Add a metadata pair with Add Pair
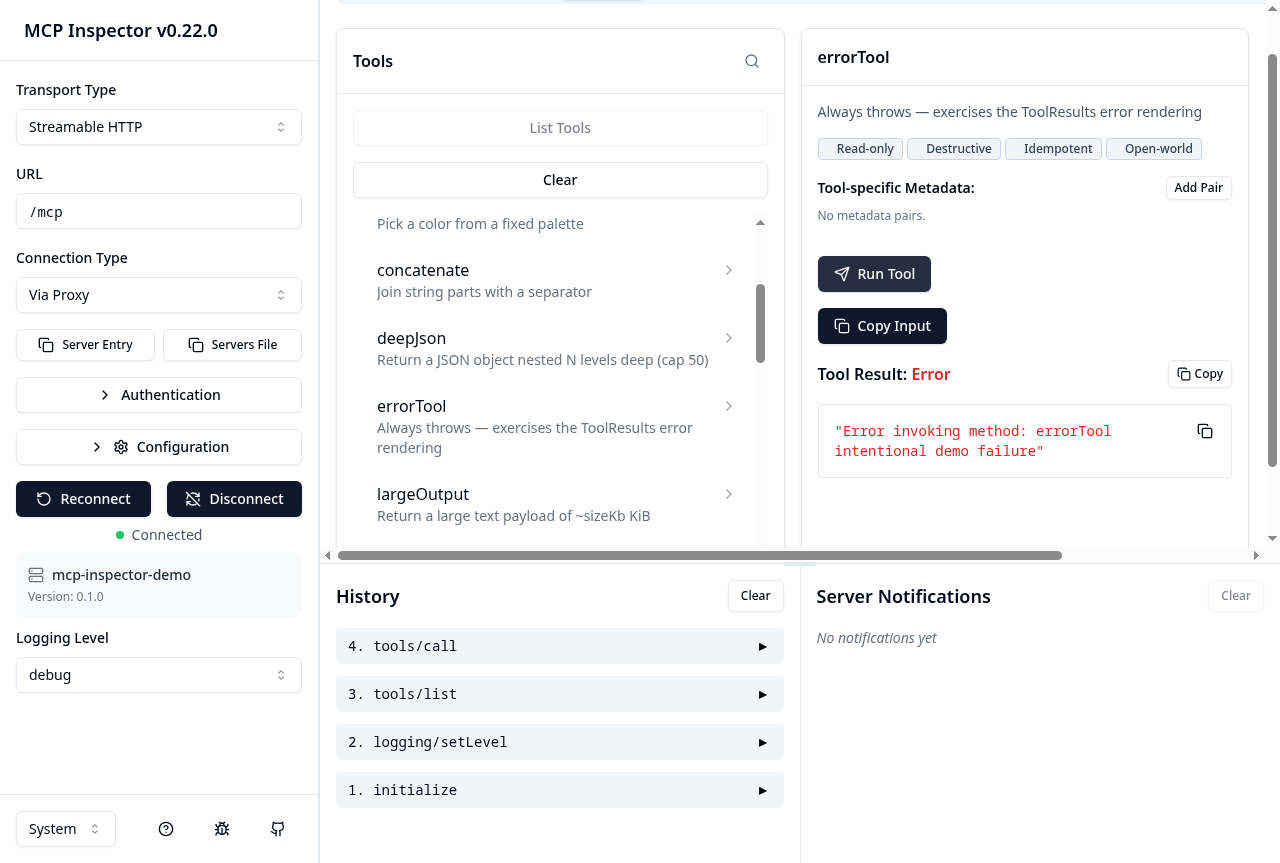Image resolution: width=1280 pixels, height=863 pixels. click(x=1199, y=188)
